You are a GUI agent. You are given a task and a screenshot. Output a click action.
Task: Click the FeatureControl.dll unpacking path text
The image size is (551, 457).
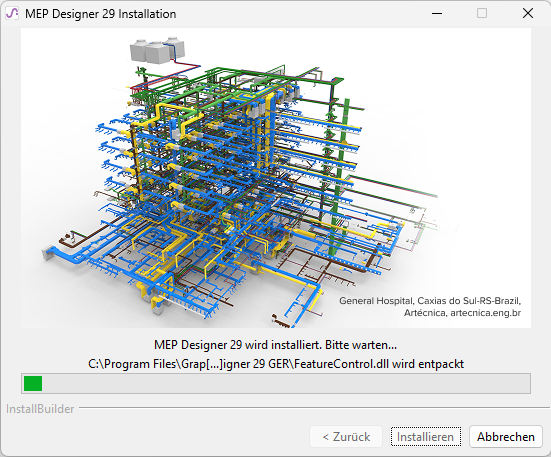click(276, 364)
